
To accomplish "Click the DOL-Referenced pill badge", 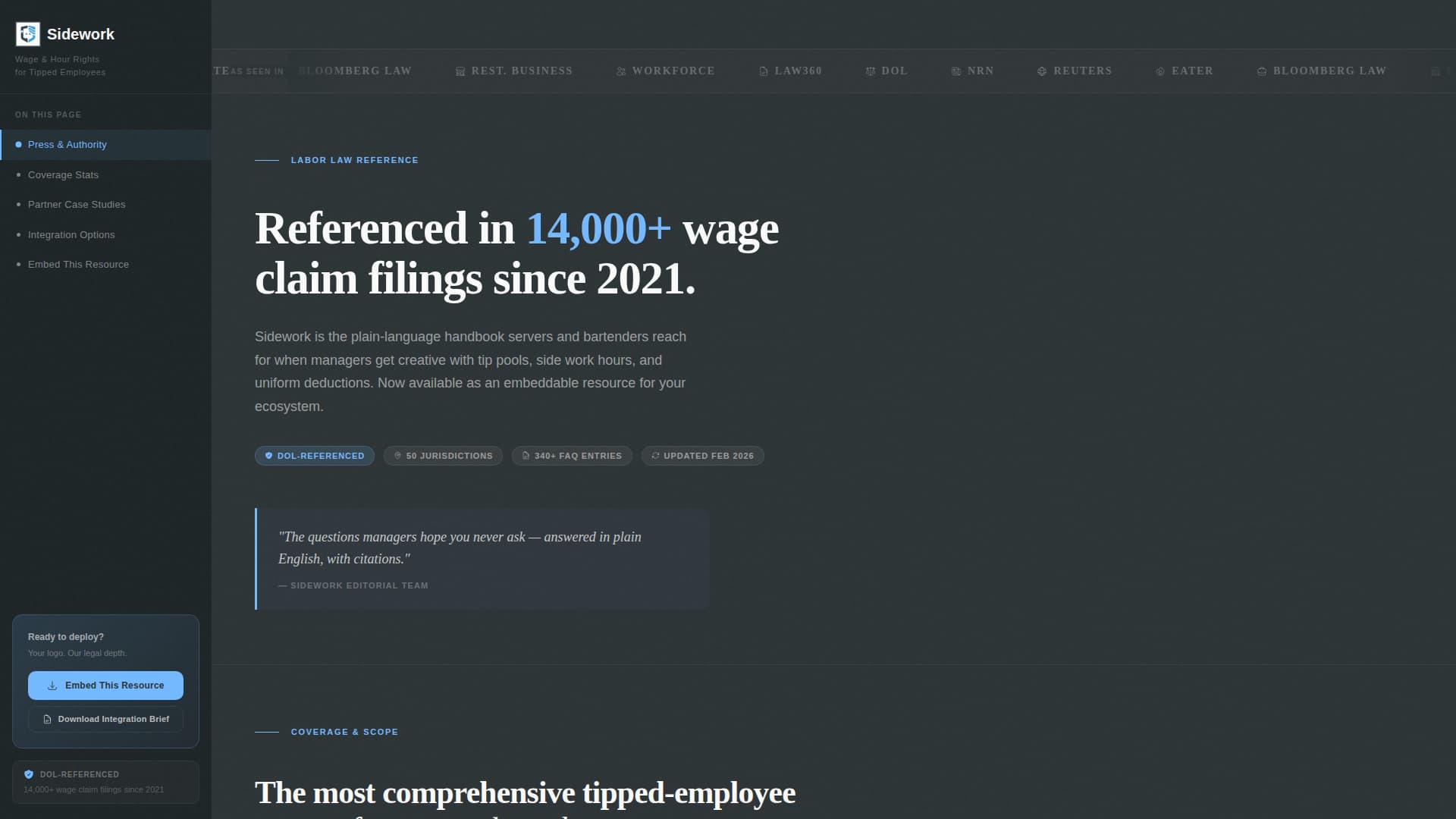I will click(315, 456).
